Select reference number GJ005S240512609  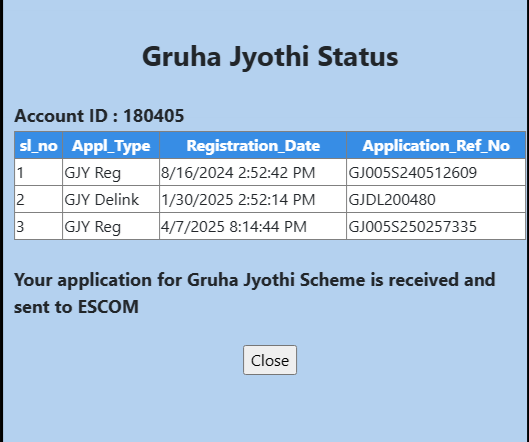(413, 173)
